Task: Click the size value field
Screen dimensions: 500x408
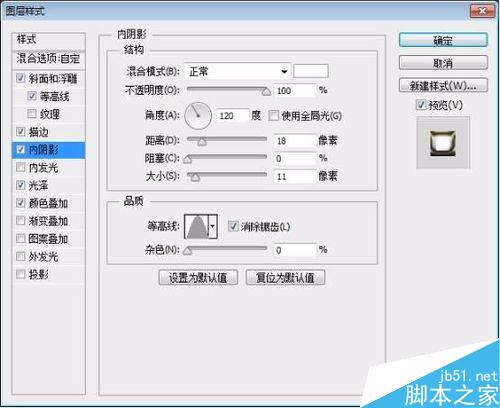Action: [x=295, y=176]
